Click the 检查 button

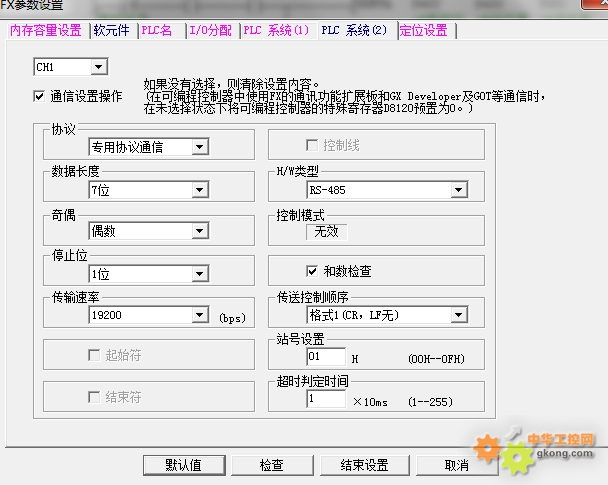[x=272, y=465]
